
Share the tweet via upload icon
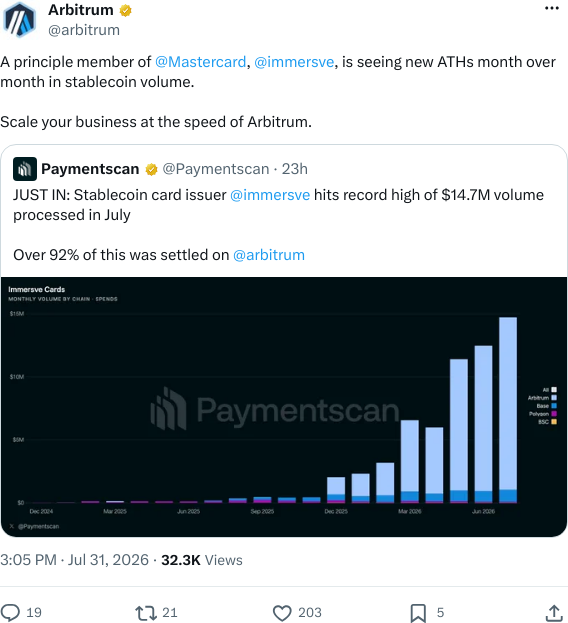point(554,613)
